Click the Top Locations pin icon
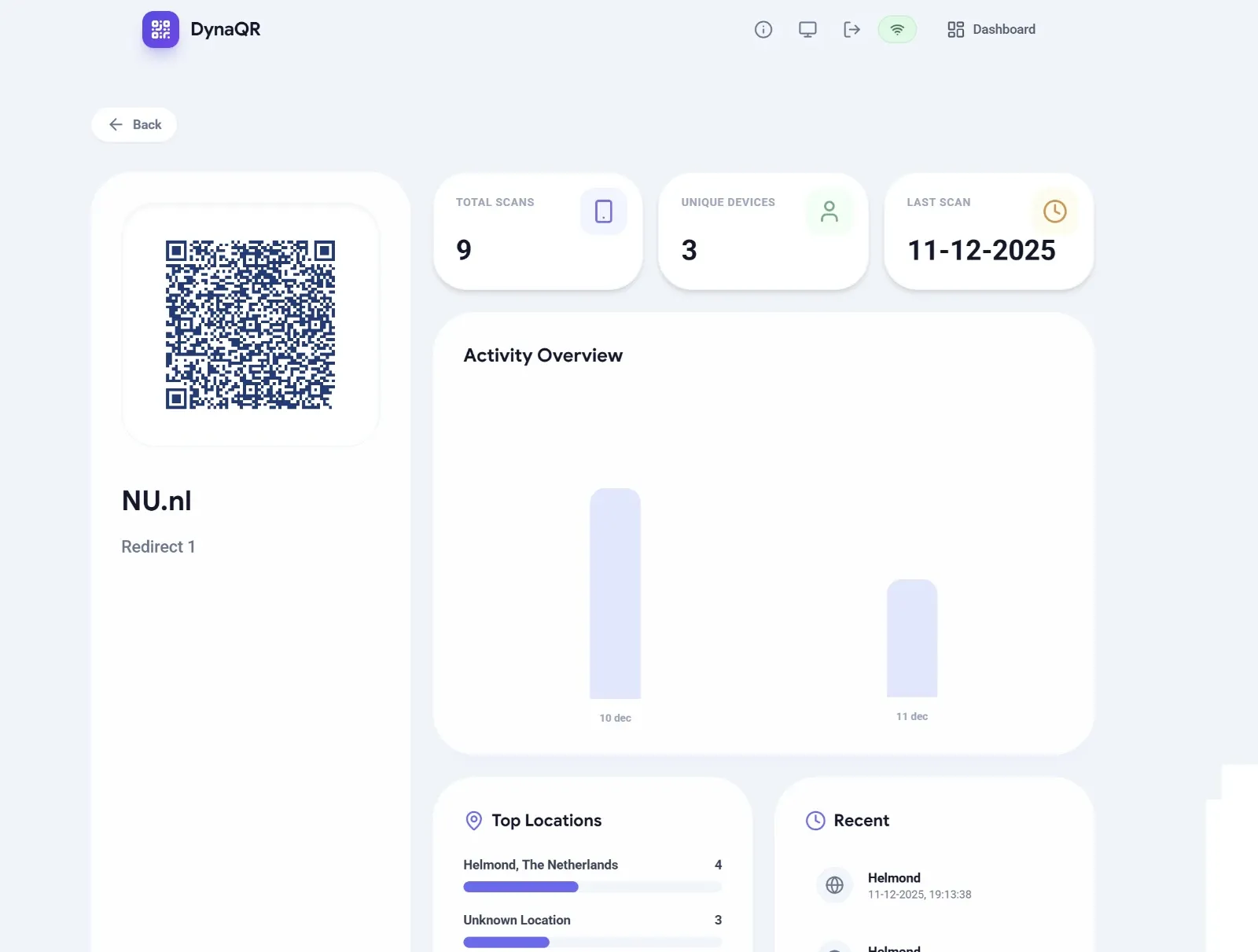 point(474,821)
